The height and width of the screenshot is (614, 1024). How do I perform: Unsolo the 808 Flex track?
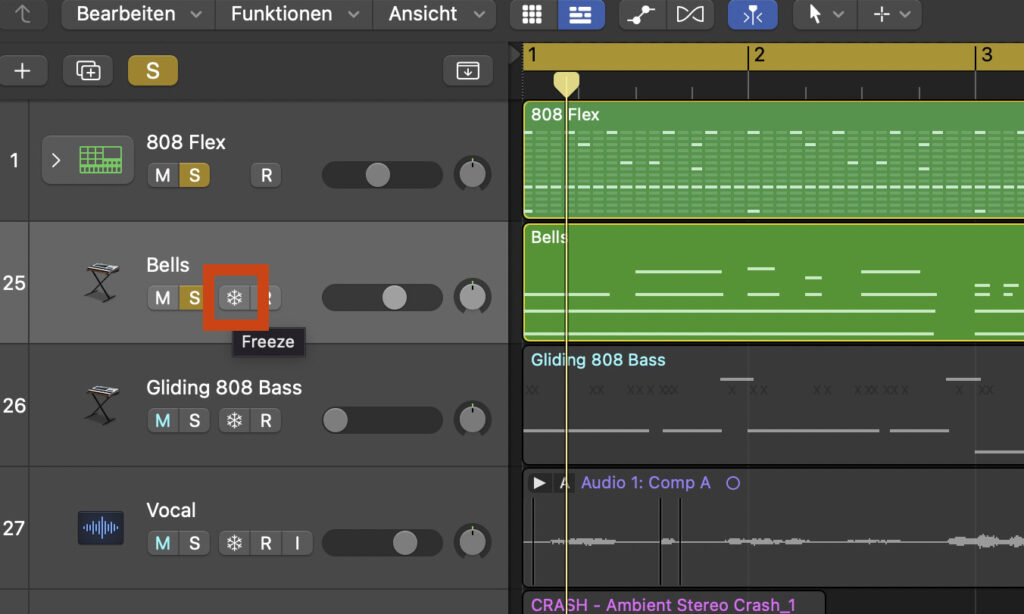[194, 175]
